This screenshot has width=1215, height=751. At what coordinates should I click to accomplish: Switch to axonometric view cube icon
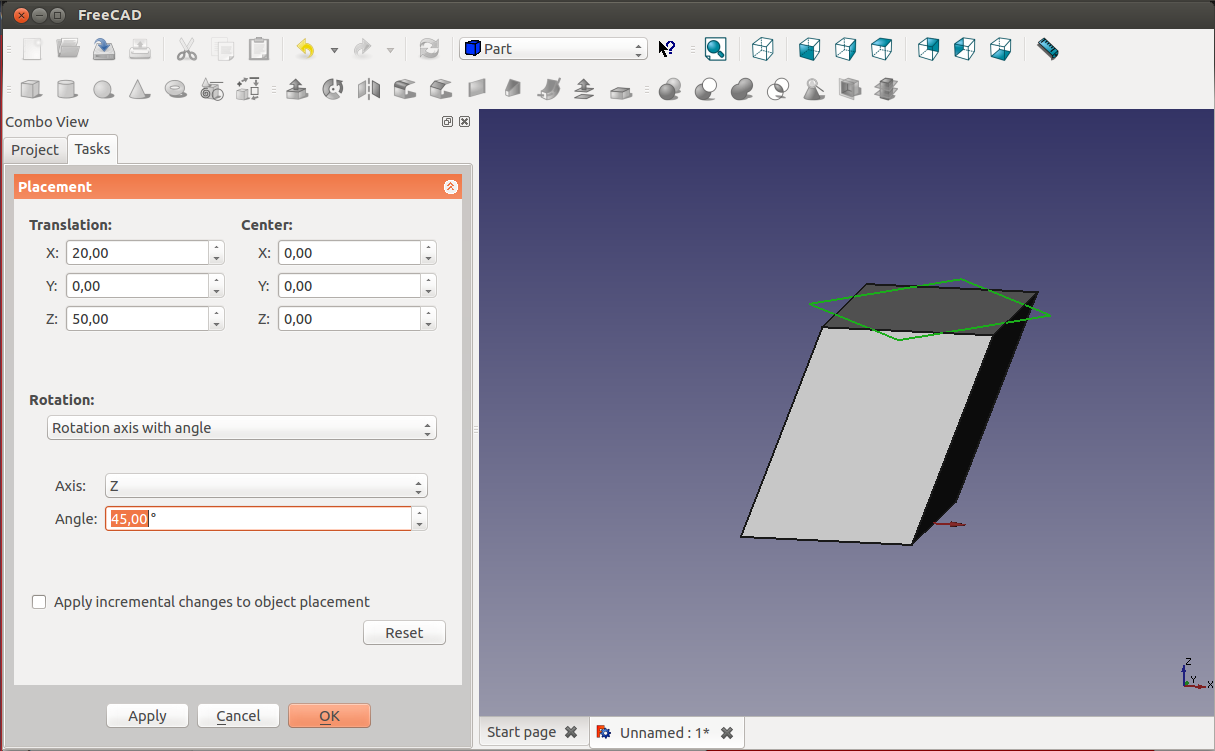tap(763, 48)
